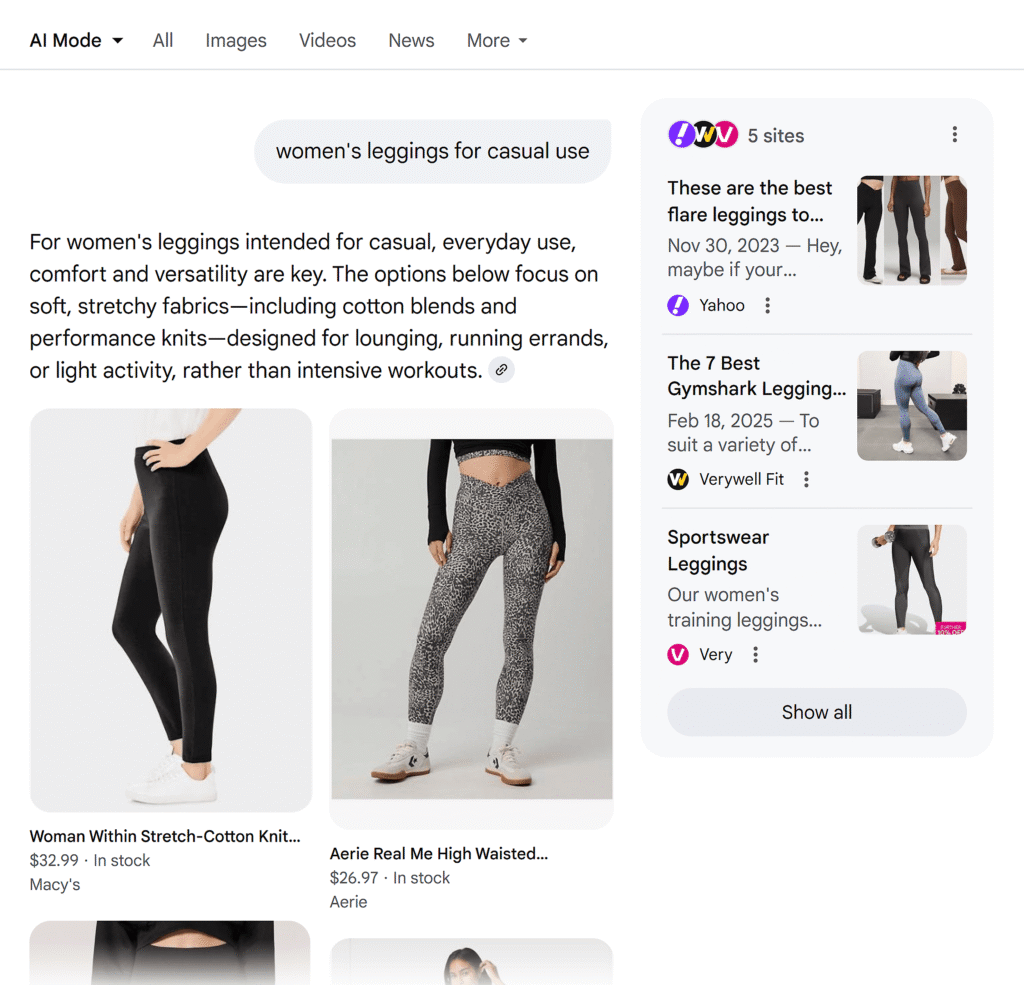Open the Woman Within Stretch-Cotton Knit product link

point(165,836)
